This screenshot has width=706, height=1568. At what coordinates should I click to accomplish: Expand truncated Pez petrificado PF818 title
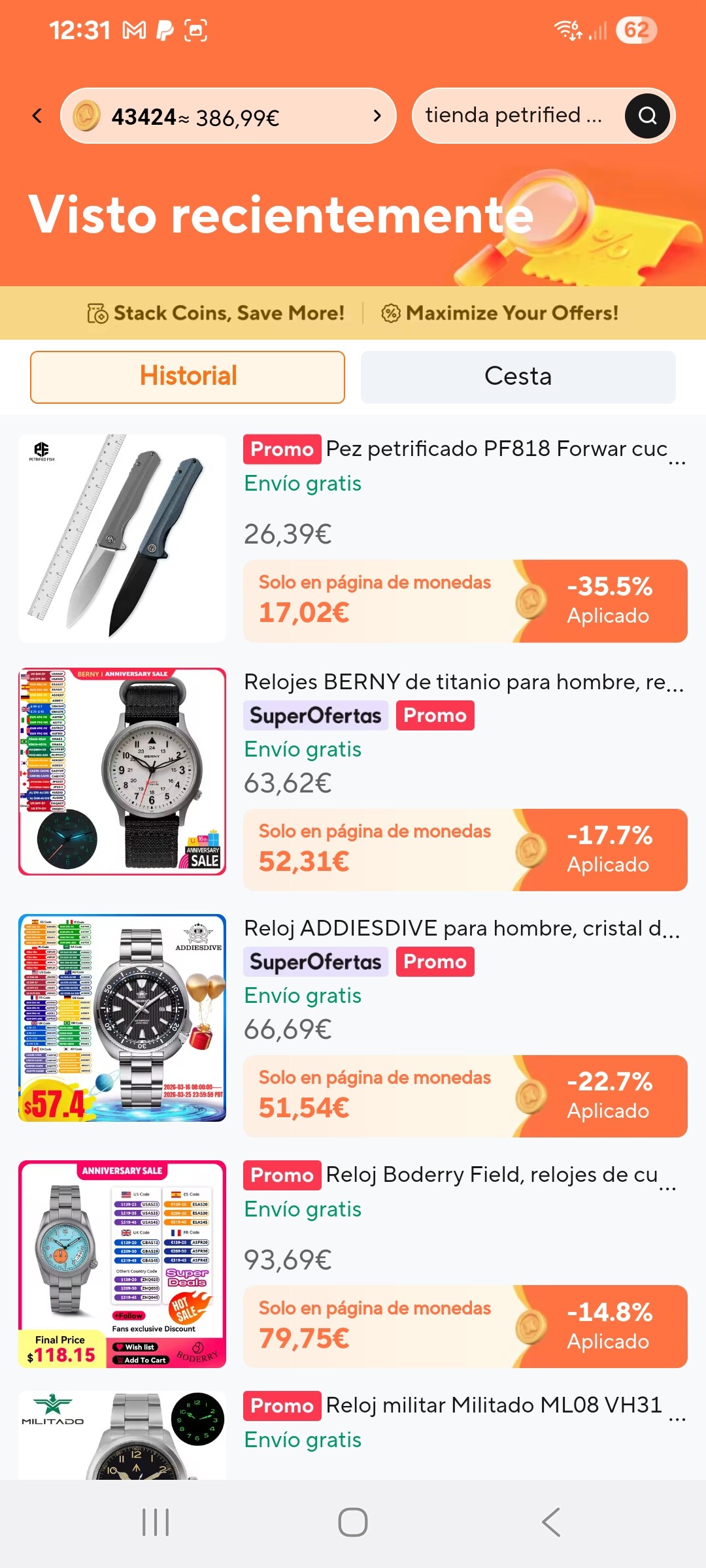pyautogui.click(x=677, y=461)
